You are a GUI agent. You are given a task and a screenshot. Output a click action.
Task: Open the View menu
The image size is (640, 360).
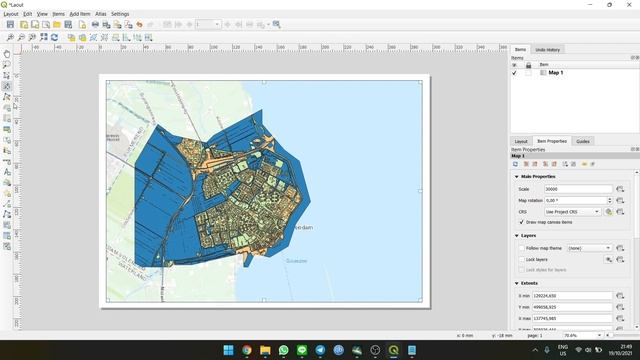42,14
